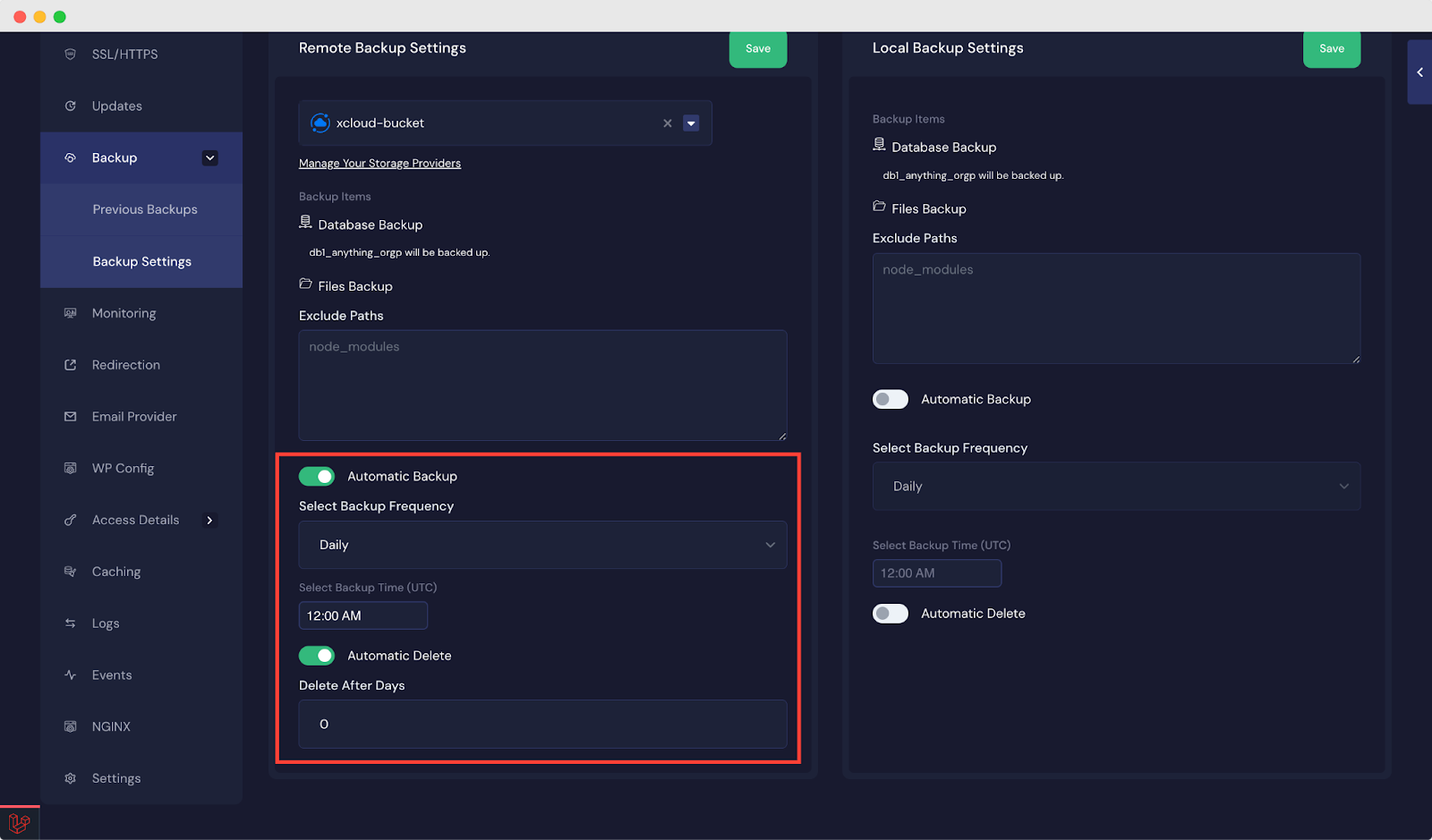
Task: Expand the xcloud-bucket storage provider dropdown
Action: pos(690,123)
